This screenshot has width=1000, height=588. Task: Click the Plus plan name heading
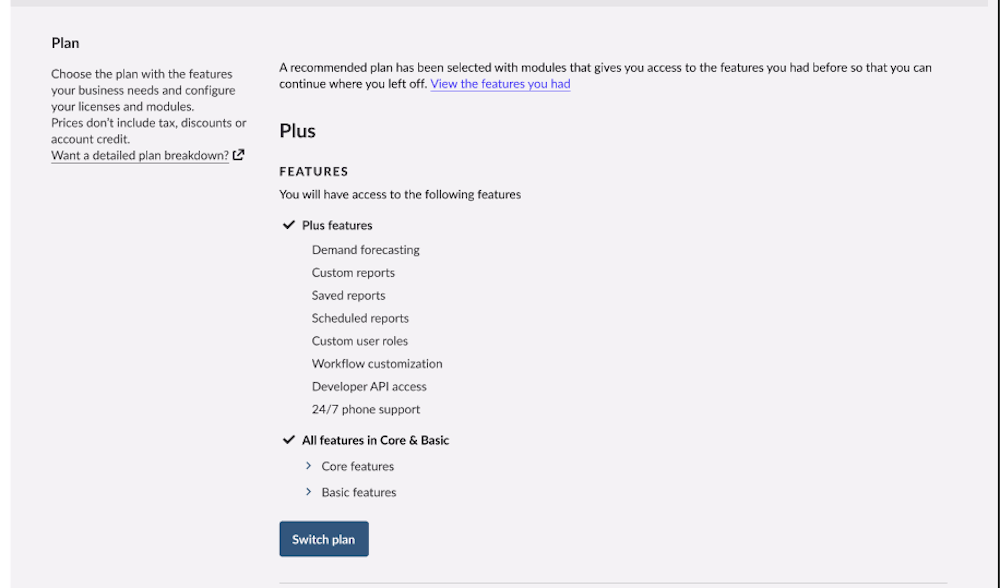coord(298,131)
